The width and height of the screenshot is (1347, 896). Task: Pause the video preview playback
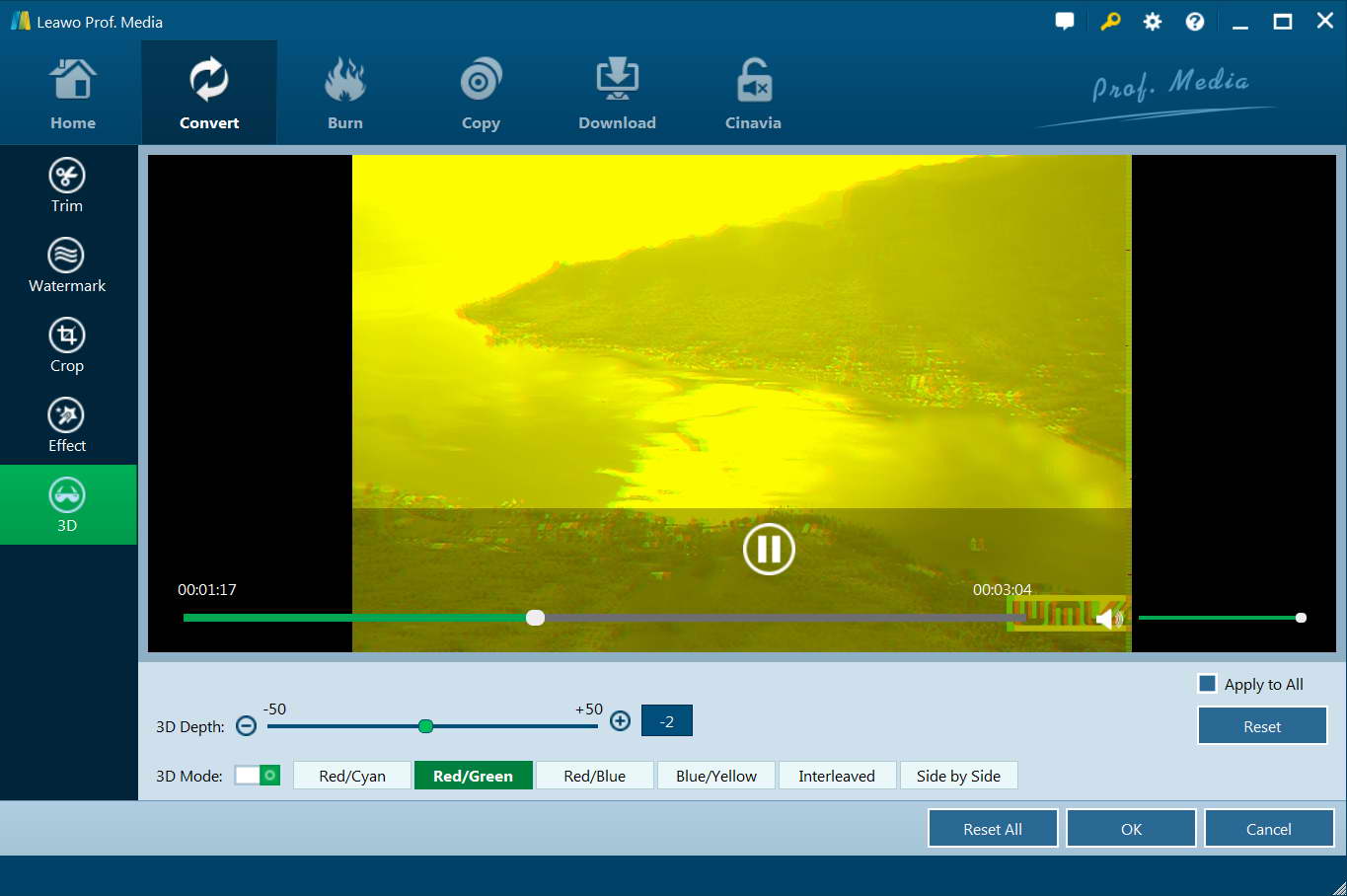point(769,549)
